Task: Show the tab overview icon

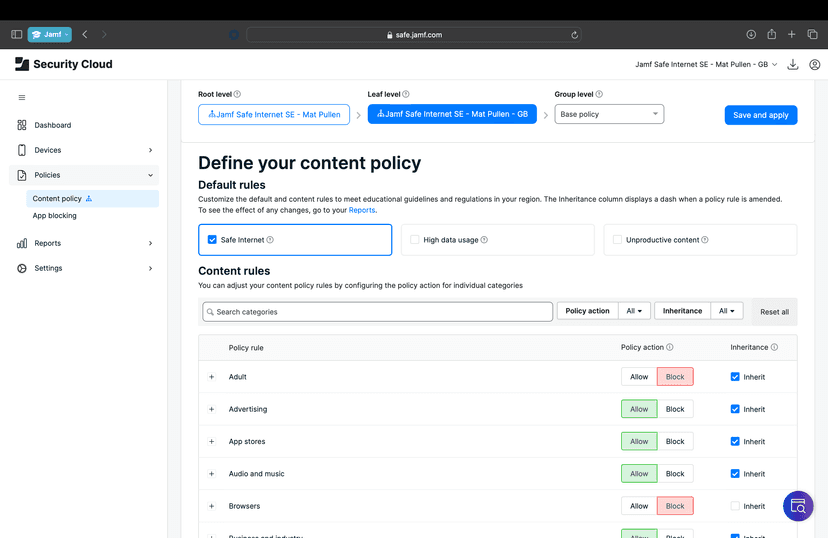Action: coord(812,34)
